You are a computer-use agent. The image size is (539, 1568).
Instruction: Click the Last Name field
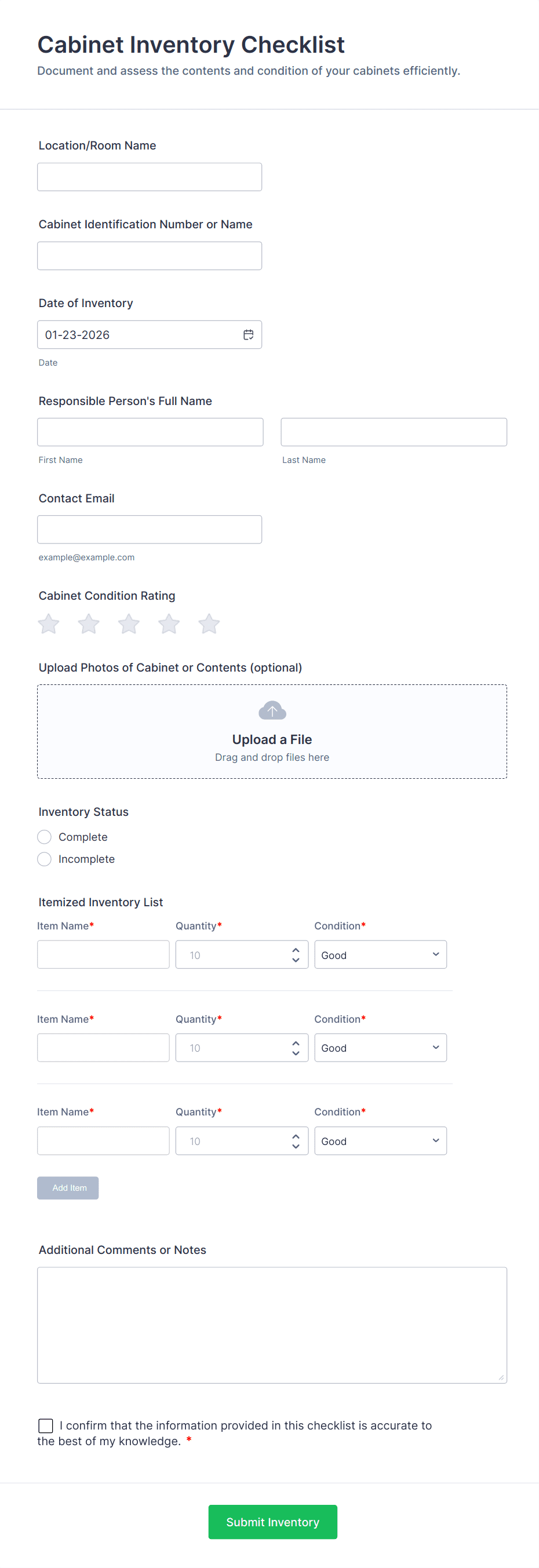[394, 432]
